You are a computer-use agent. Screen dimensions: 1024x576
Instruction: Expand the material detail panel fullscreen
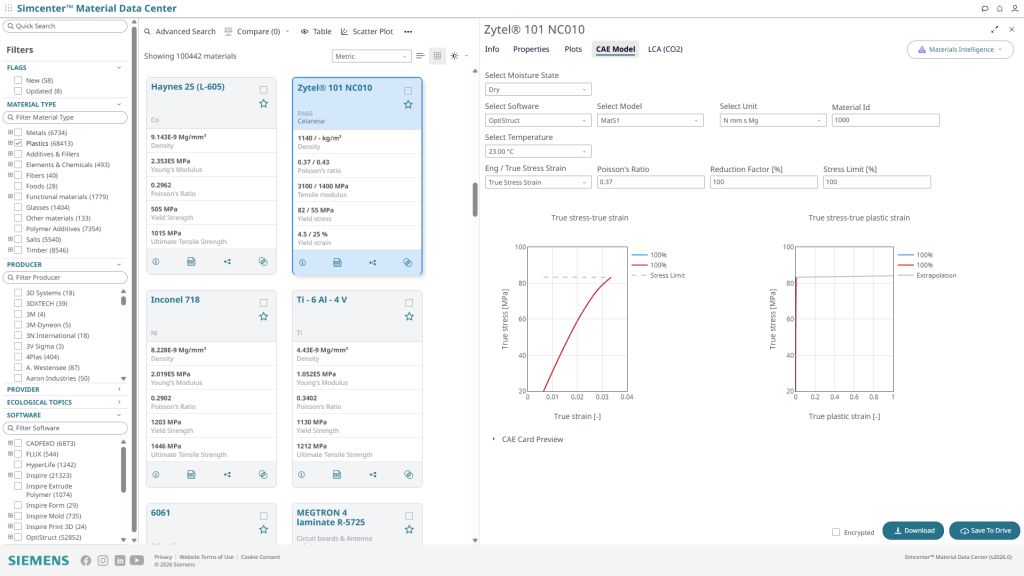point(994,29)
